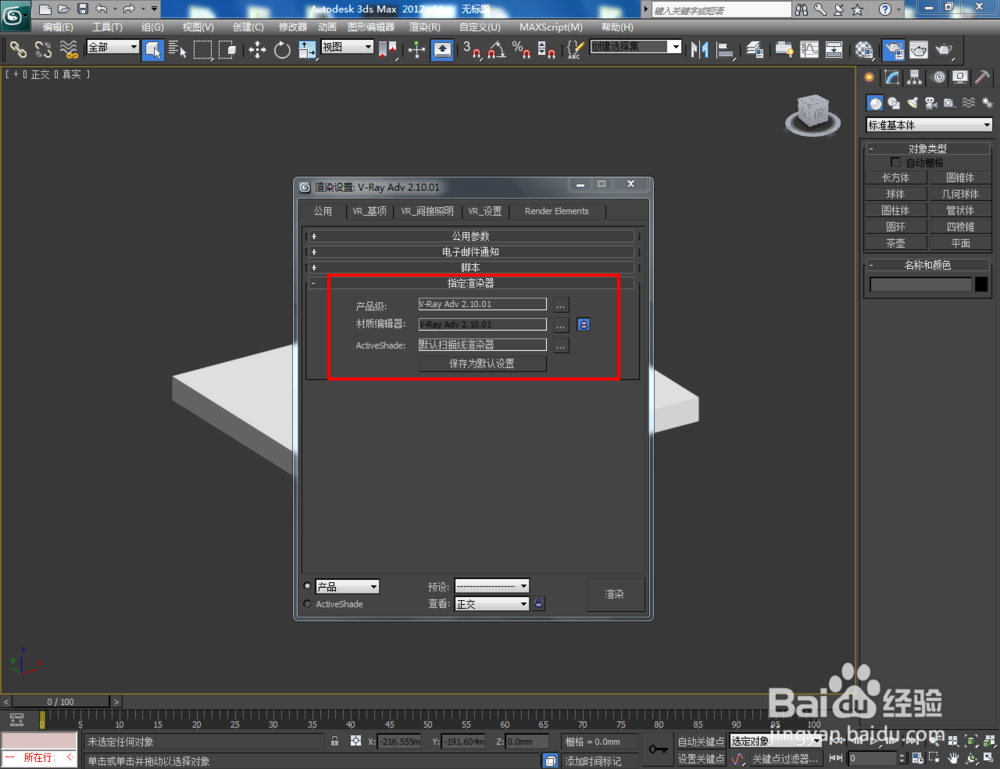This screenshot has width=1000, height=769.
Task: Click the 茶壶 teapot button
Action: (895, 243)
